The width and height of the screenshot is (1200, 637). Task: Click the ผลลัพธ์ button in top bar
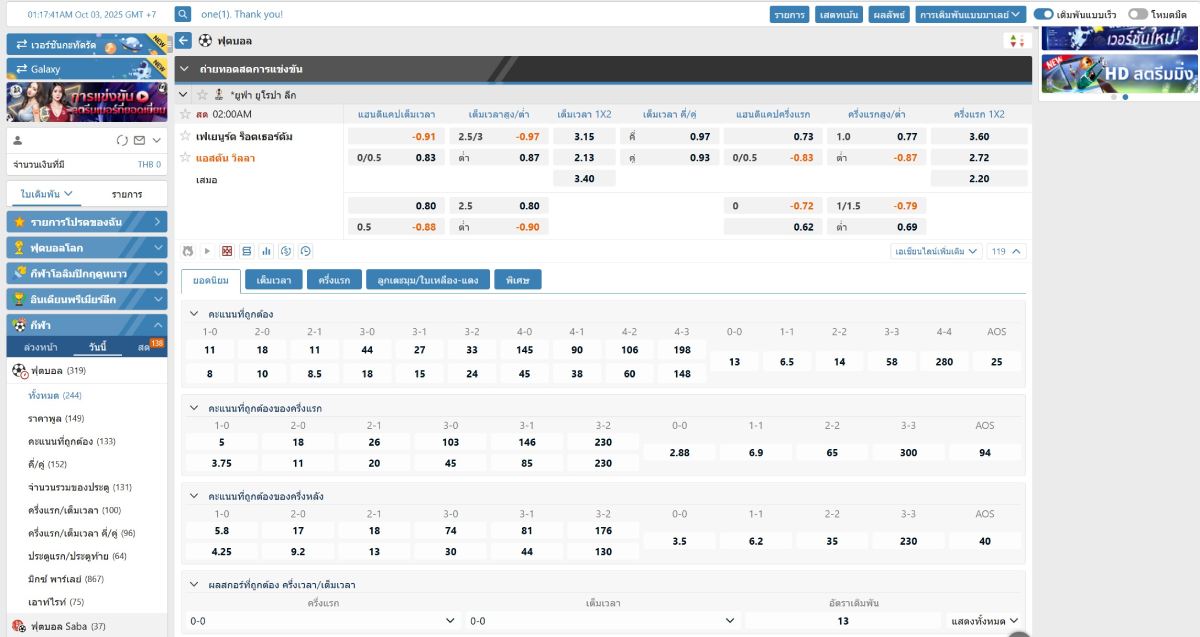[x=888, y=14]
